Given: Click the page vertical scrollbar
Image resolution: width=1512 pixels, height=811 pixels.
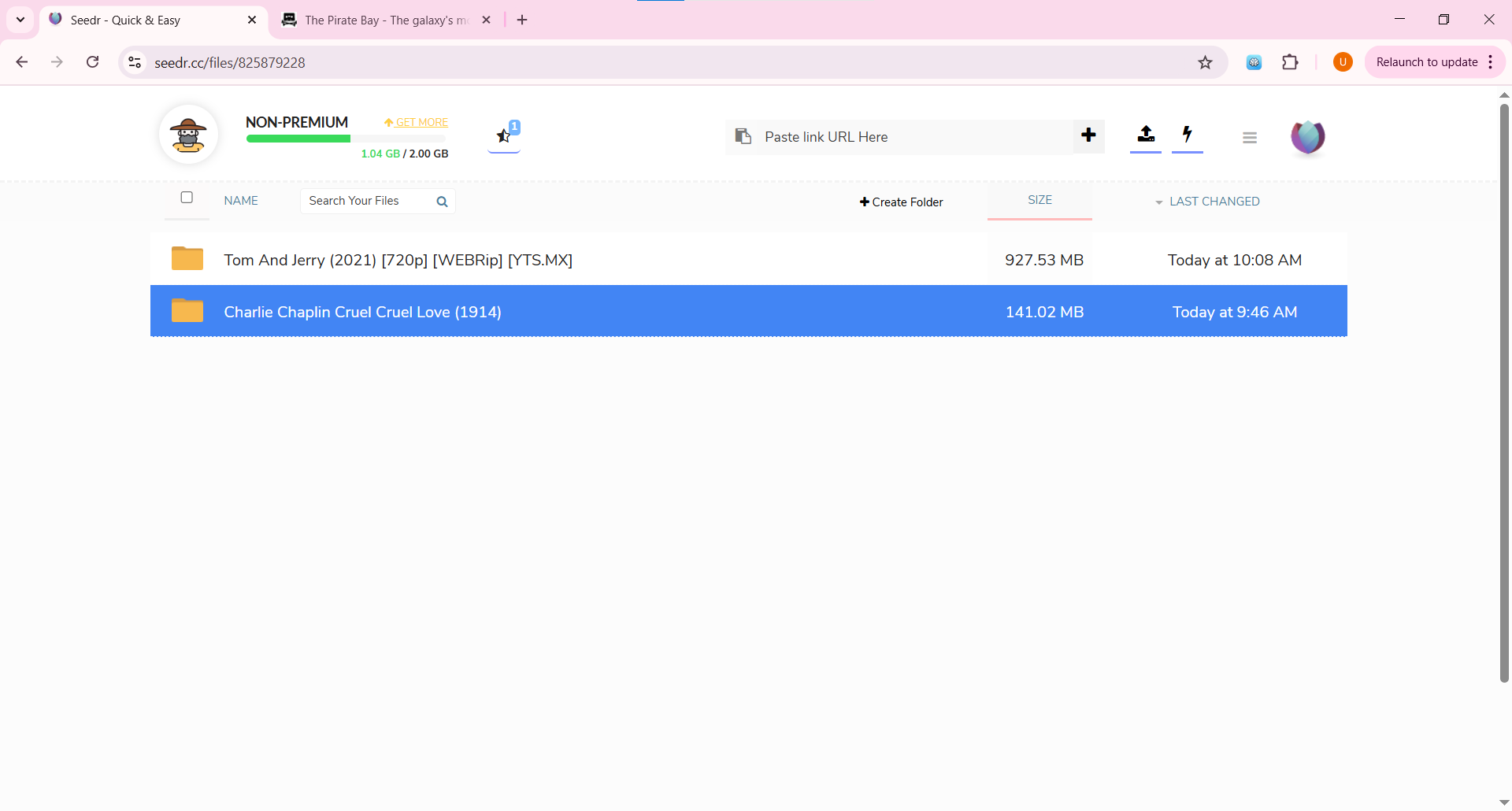Looking at the screenshot, I should point(1504,392).
